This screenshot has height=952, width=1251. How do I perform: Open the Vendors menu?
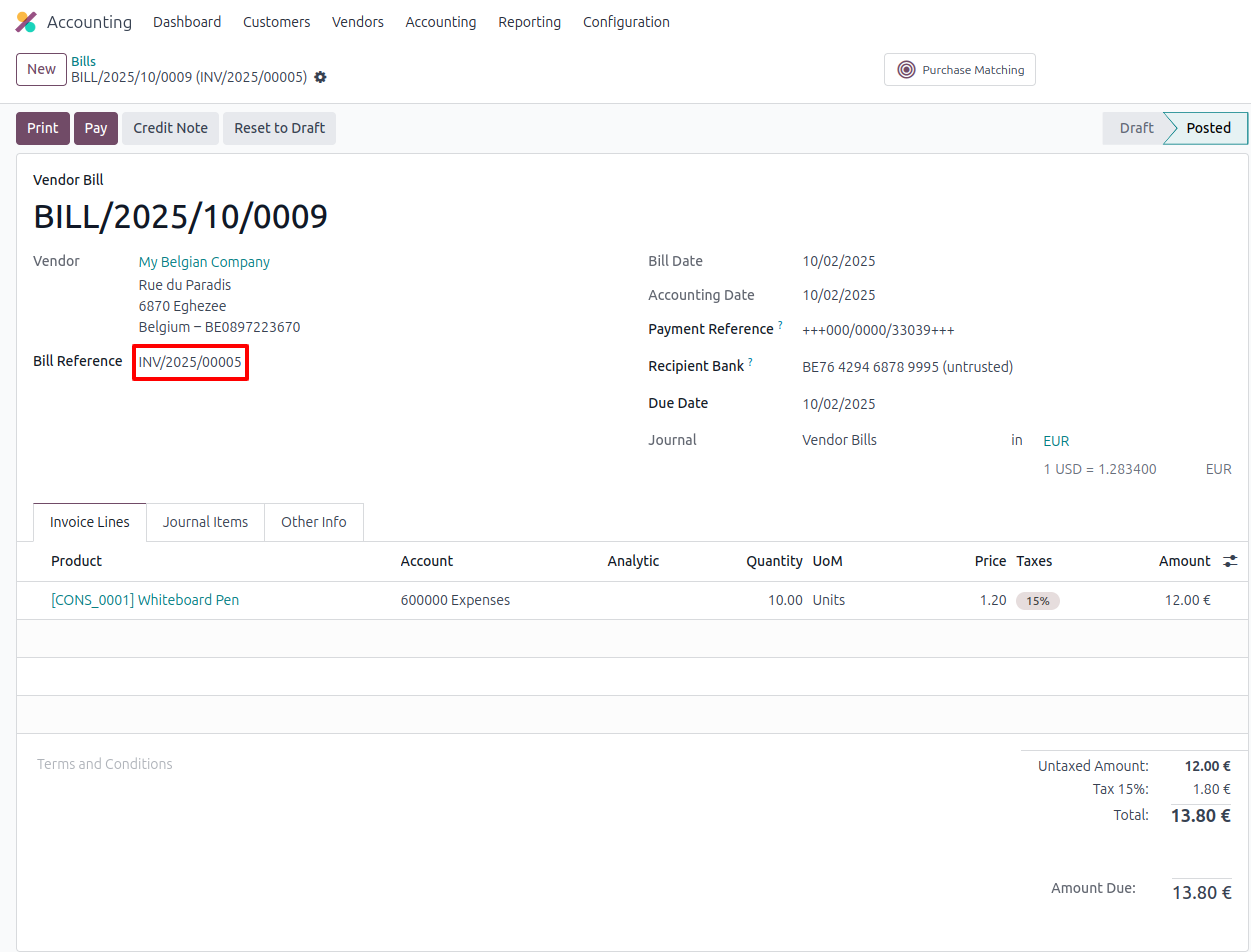(x=358, y=22)
